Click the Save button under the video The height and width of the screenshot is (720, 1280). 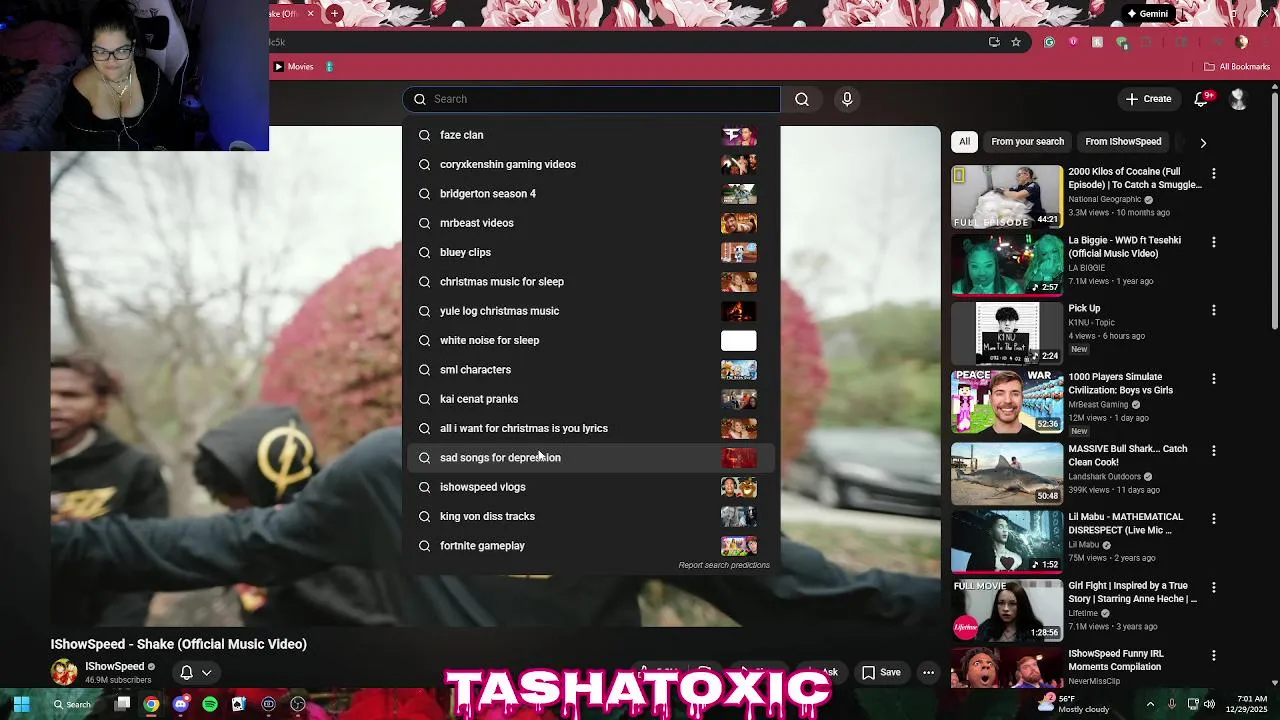881,672
